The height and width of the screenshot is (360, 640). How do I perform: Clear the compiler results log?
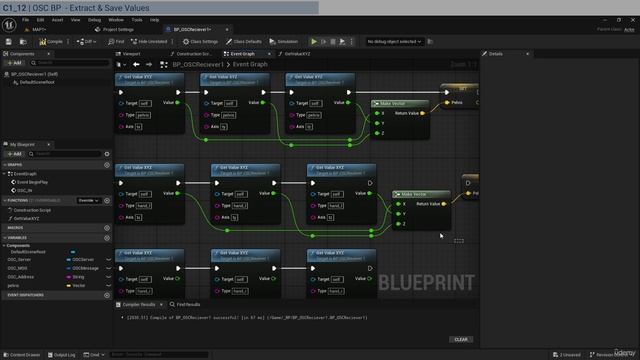[x=461, y=340]
